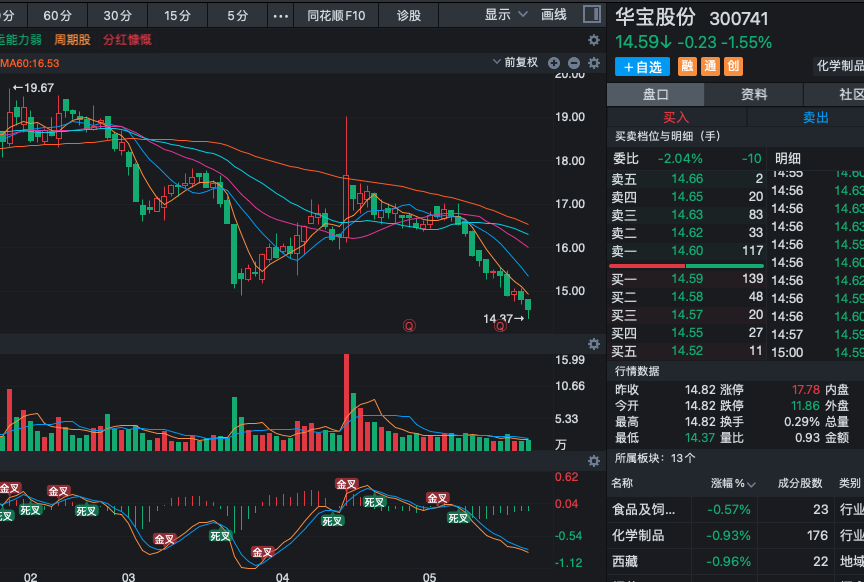Viewport: 864px width, 582px height.
Task: Select the 买五 14.52 order row
Action: pos(687,351)
